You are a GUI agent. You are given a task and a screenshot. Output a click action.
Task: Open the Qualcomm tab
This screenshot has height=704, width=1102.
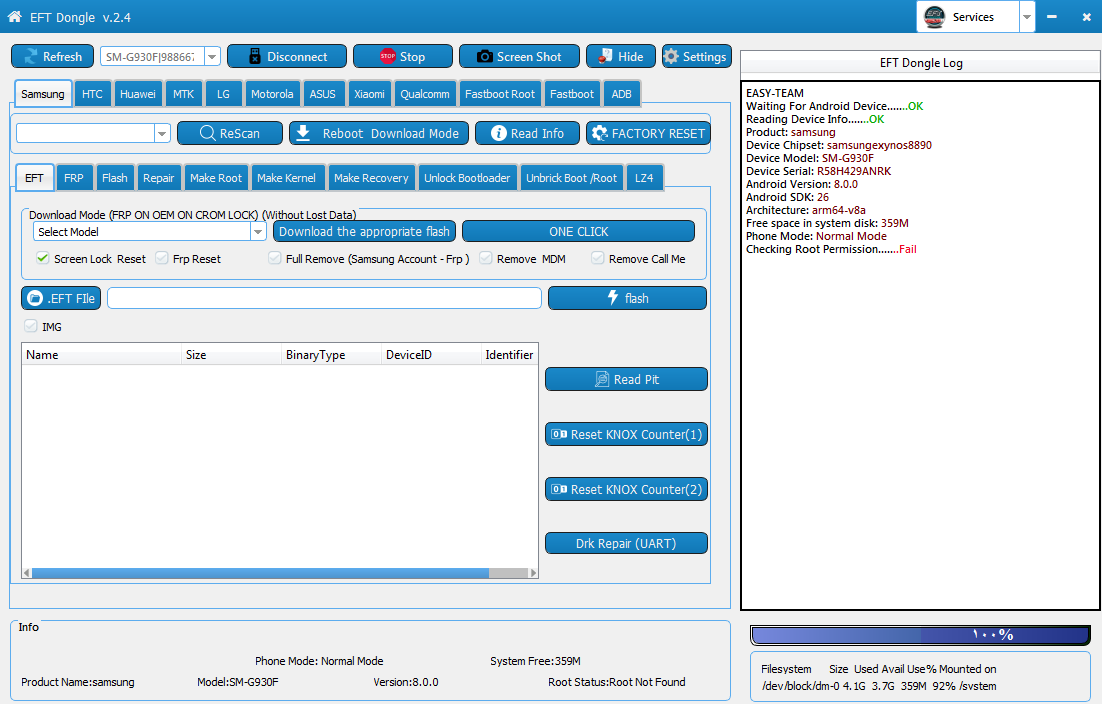(x=424, y=93)
